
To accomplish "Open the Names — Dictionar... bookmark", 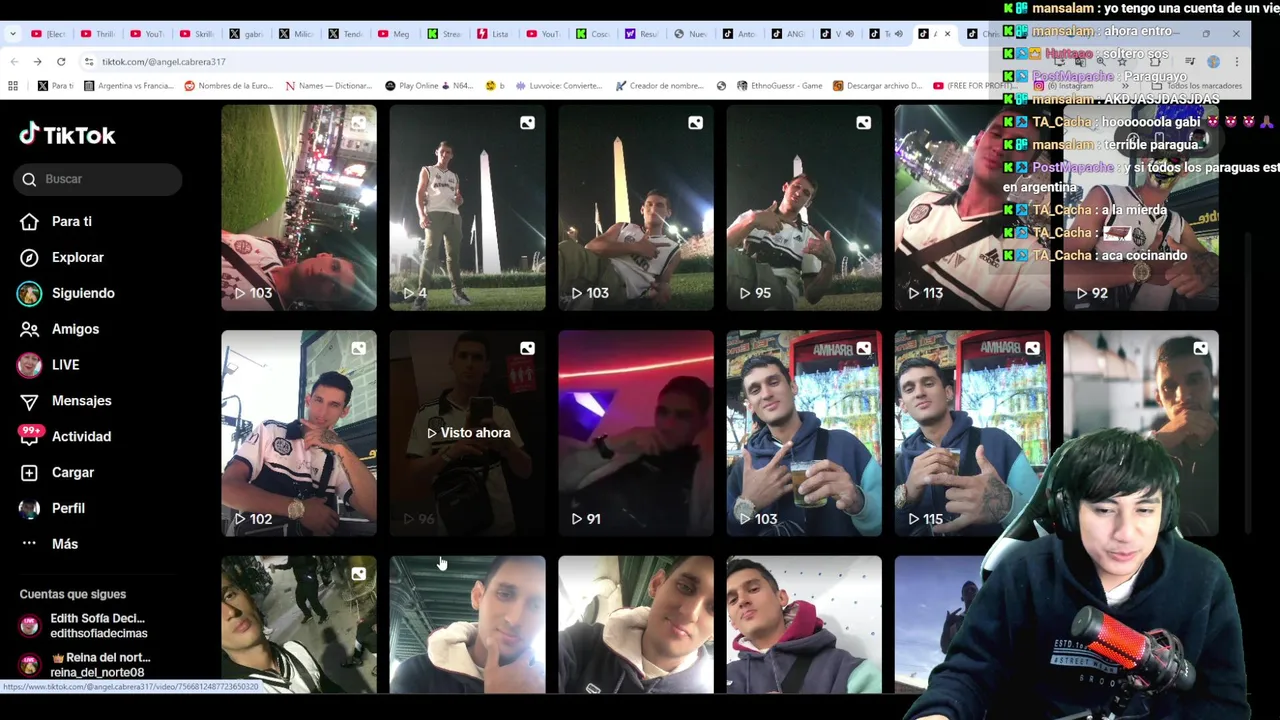I will click(x=328, y=86).
